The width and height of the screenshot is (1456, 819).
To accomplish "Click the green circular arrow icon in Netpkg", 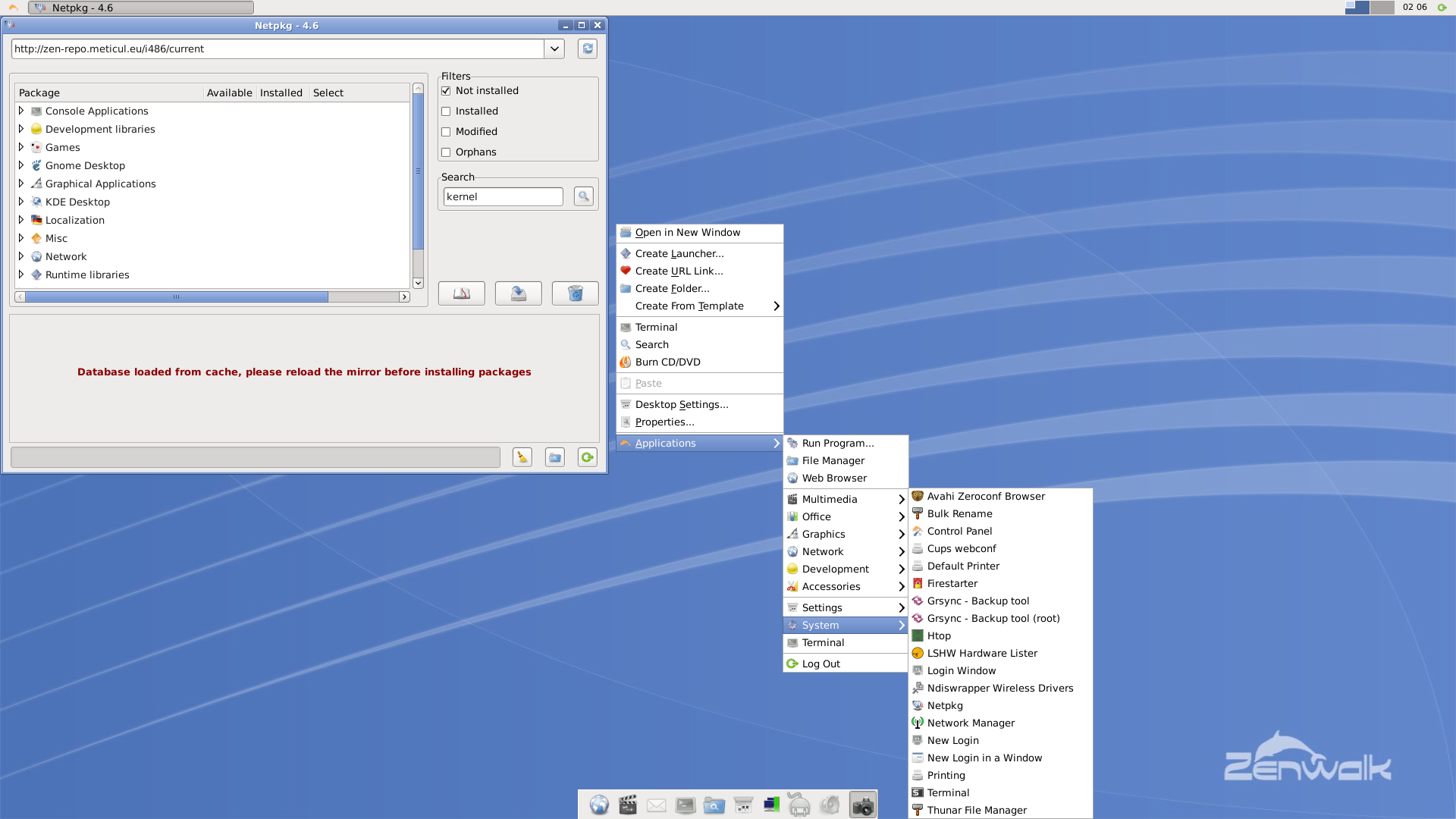I will click(587, 457).
